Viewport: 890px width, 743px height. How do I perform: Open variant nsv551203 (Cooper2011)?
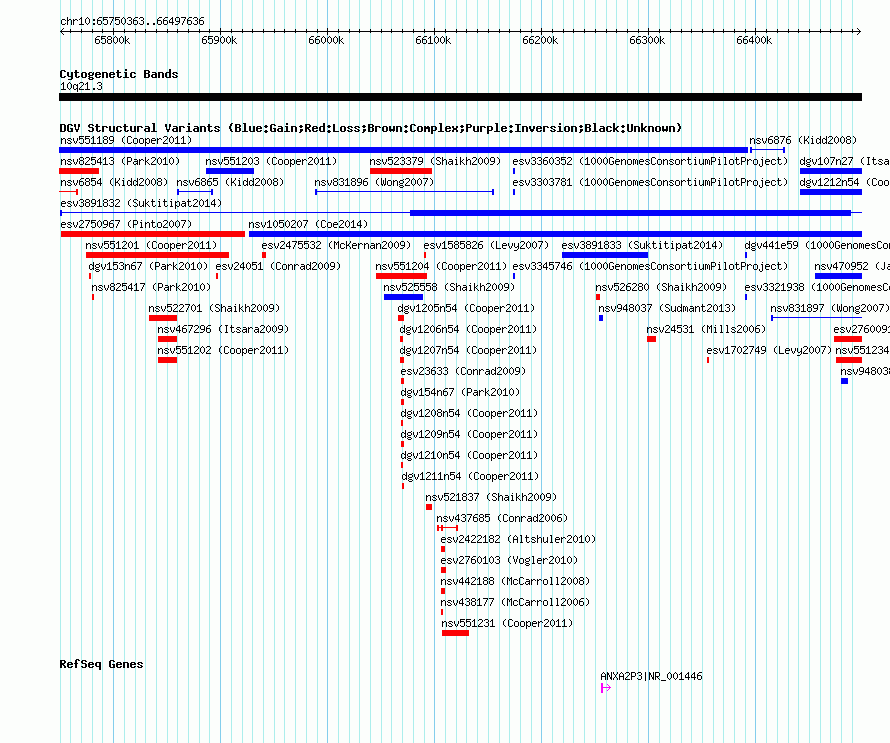tap(271, 161)
